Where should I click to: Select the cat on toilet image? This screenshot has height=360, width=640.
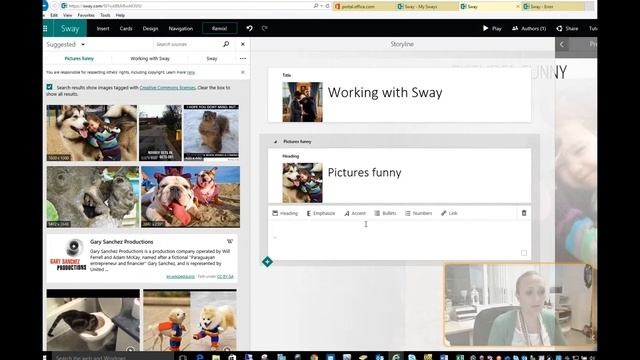93,320
